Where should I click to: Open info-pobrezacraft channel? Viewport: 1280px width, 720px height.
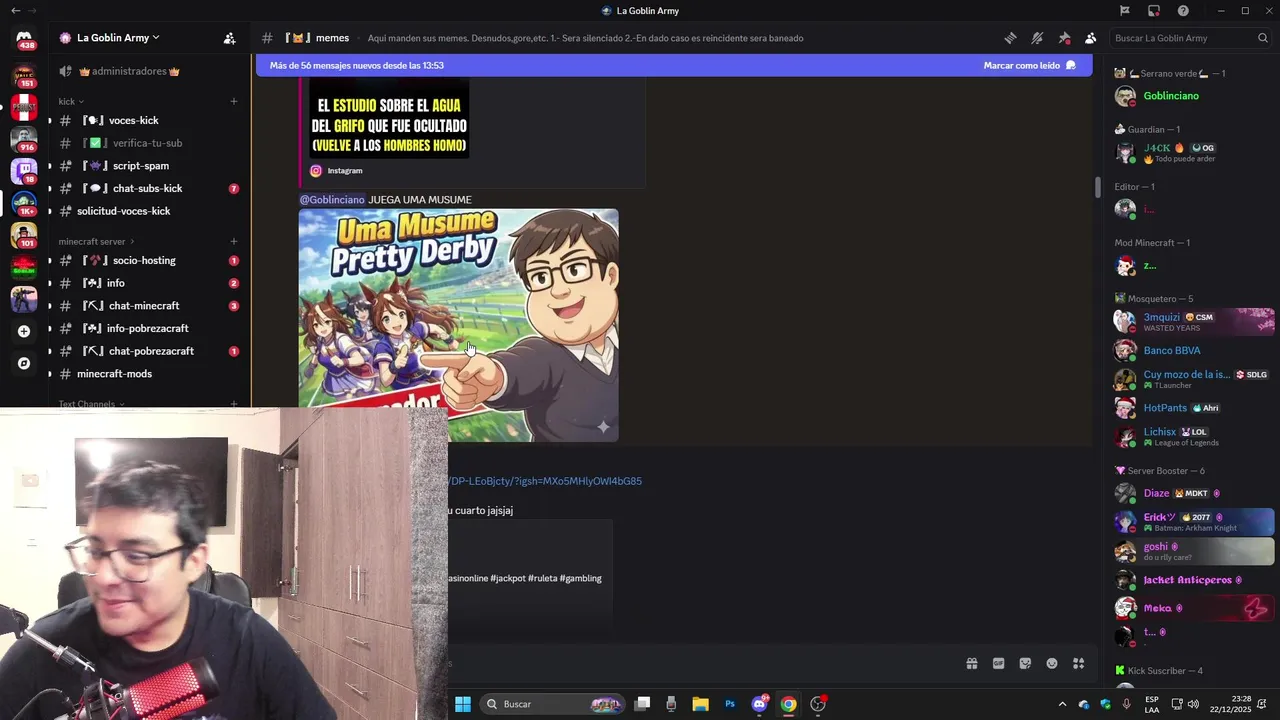tap(147, 328)
